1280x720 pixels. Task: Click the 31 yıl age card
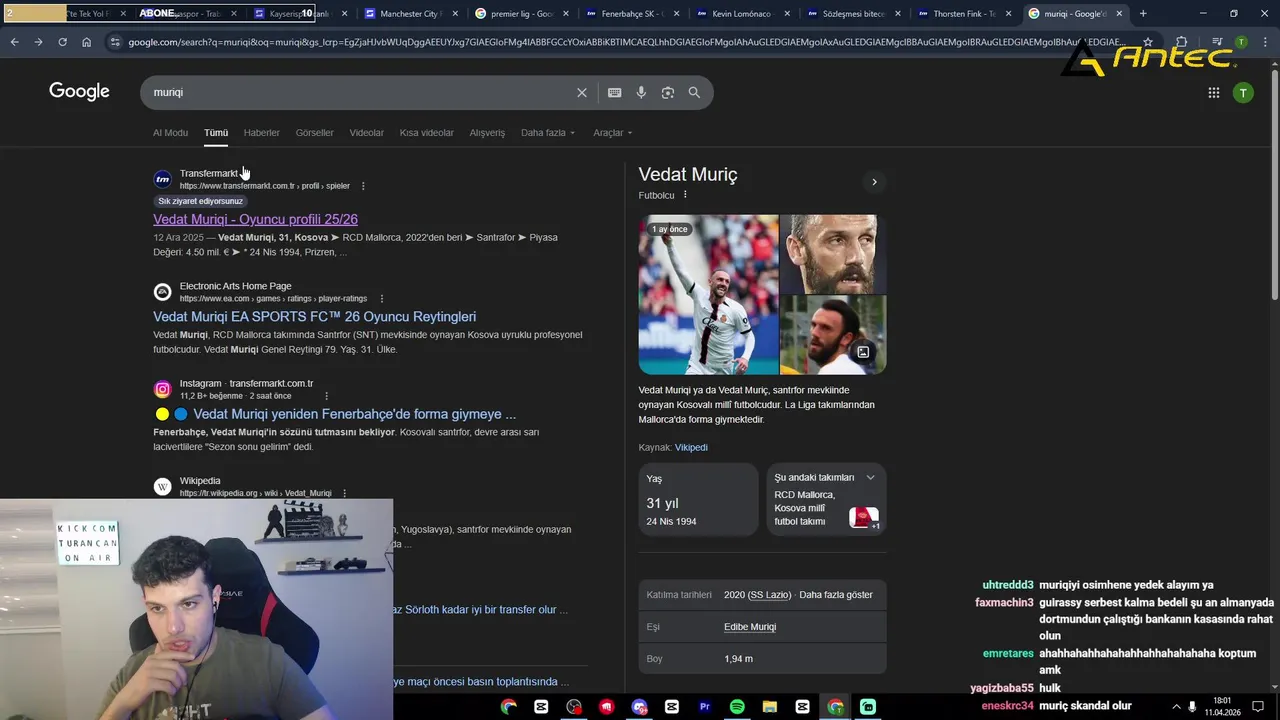(x=698, y=500)
